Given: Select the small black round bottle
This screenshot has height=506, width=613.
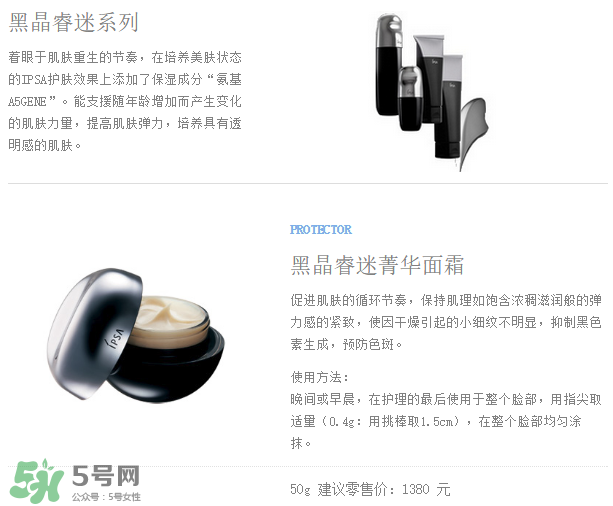Looking at the screenshot, I should (x=410, y=99).
